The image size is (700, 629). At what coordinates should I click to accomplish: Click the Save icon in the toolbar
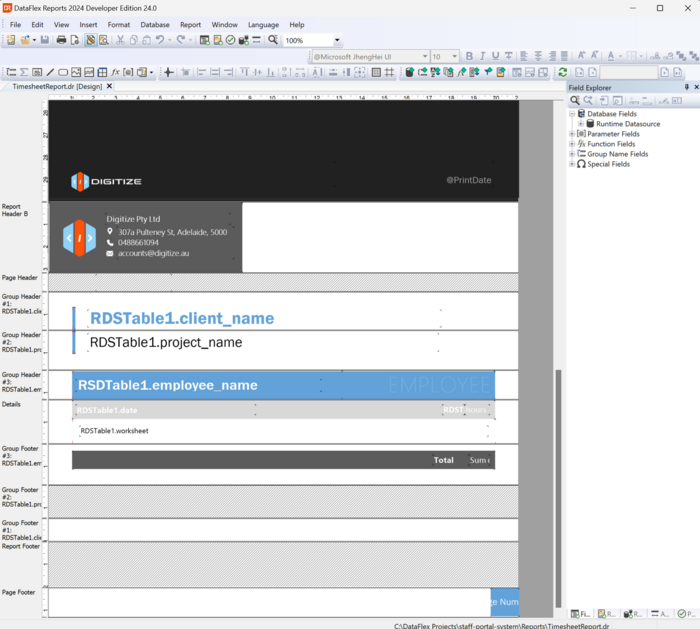click(x=46, y=40)
